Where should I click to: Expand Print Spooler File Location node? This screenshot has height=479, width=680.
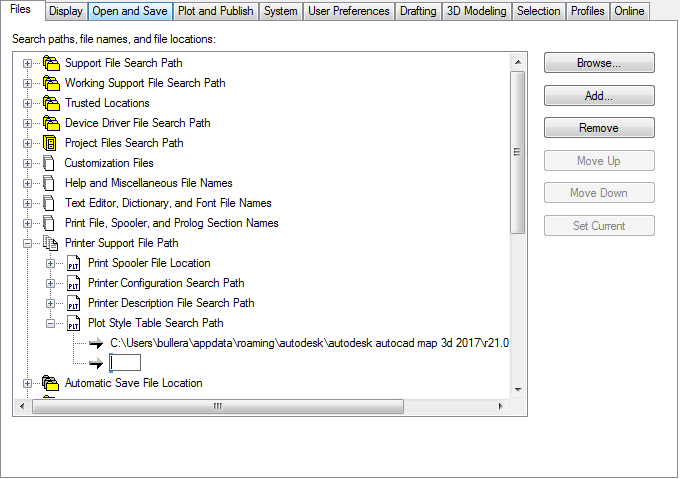click(x=50, y=263)
